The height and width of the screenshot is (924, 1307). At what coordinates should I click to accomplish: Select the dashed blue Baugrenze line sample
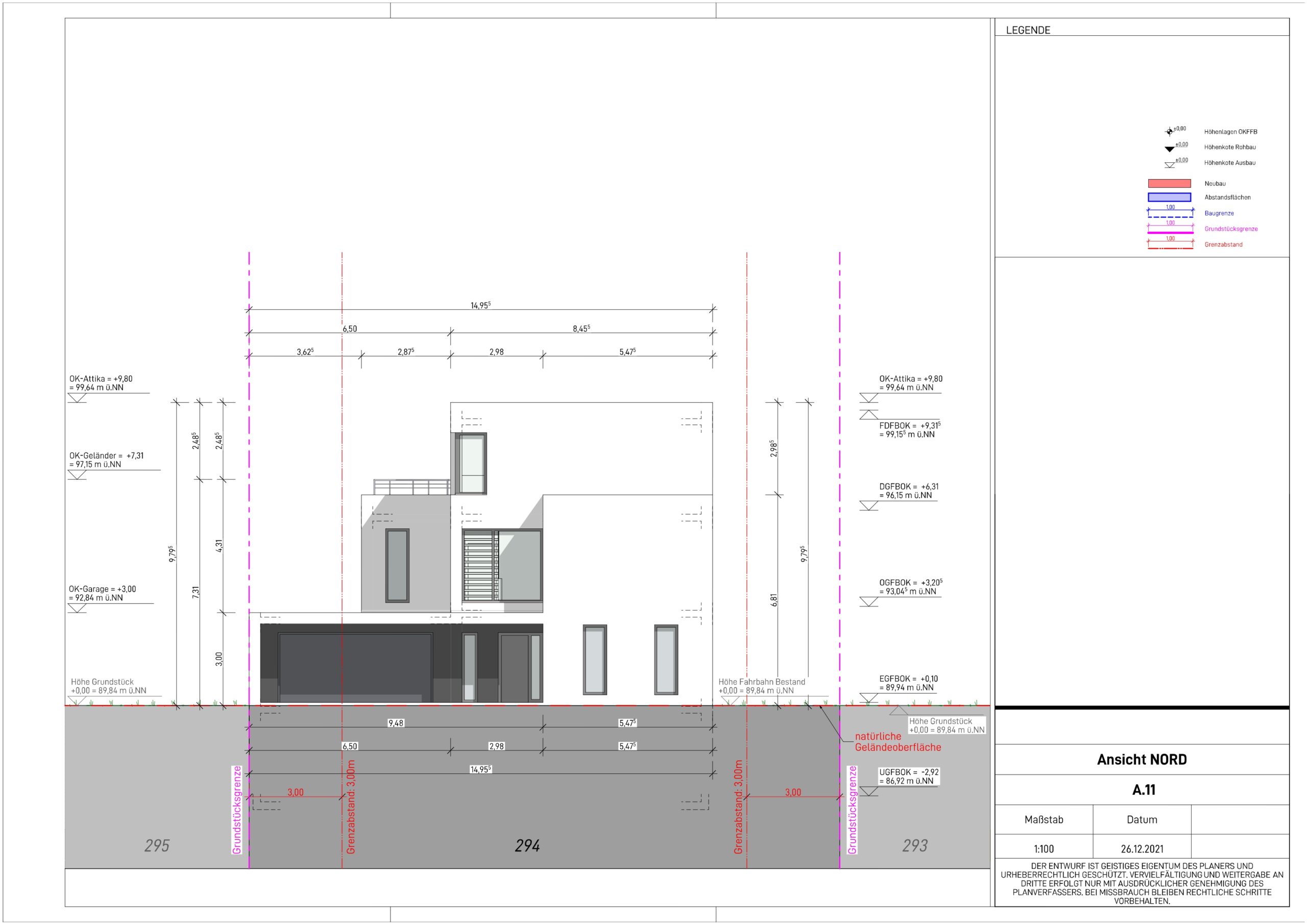[1170, 217]
